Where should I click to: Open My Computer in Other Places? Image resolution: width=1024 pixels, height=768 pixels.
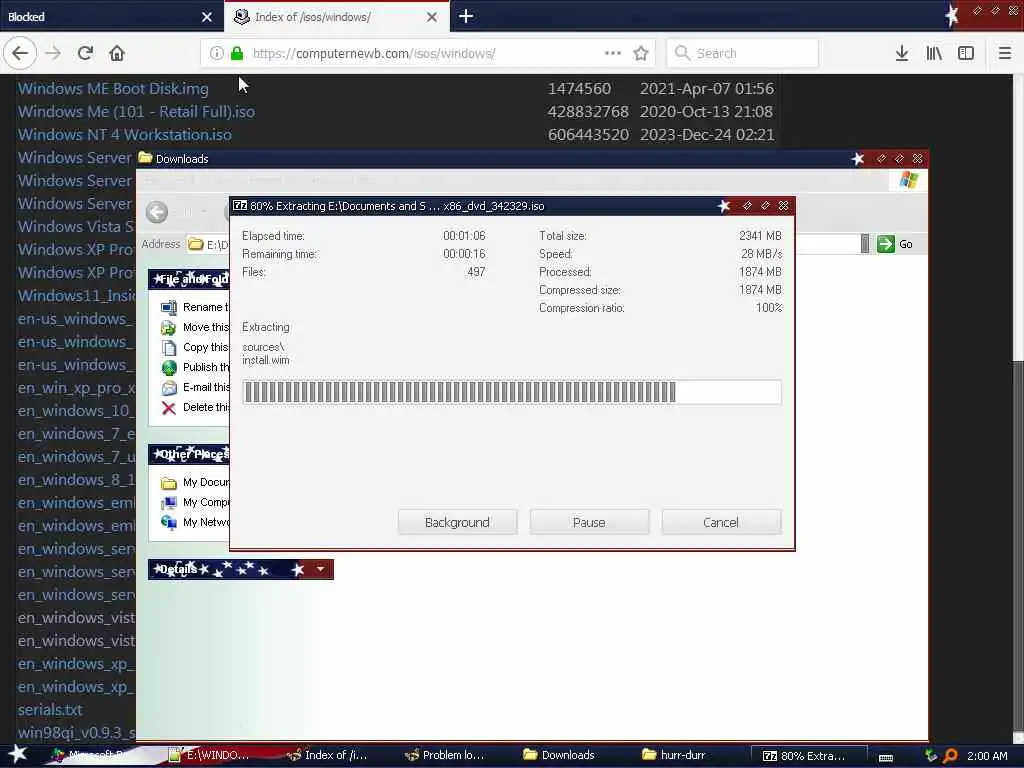(195, 502)
